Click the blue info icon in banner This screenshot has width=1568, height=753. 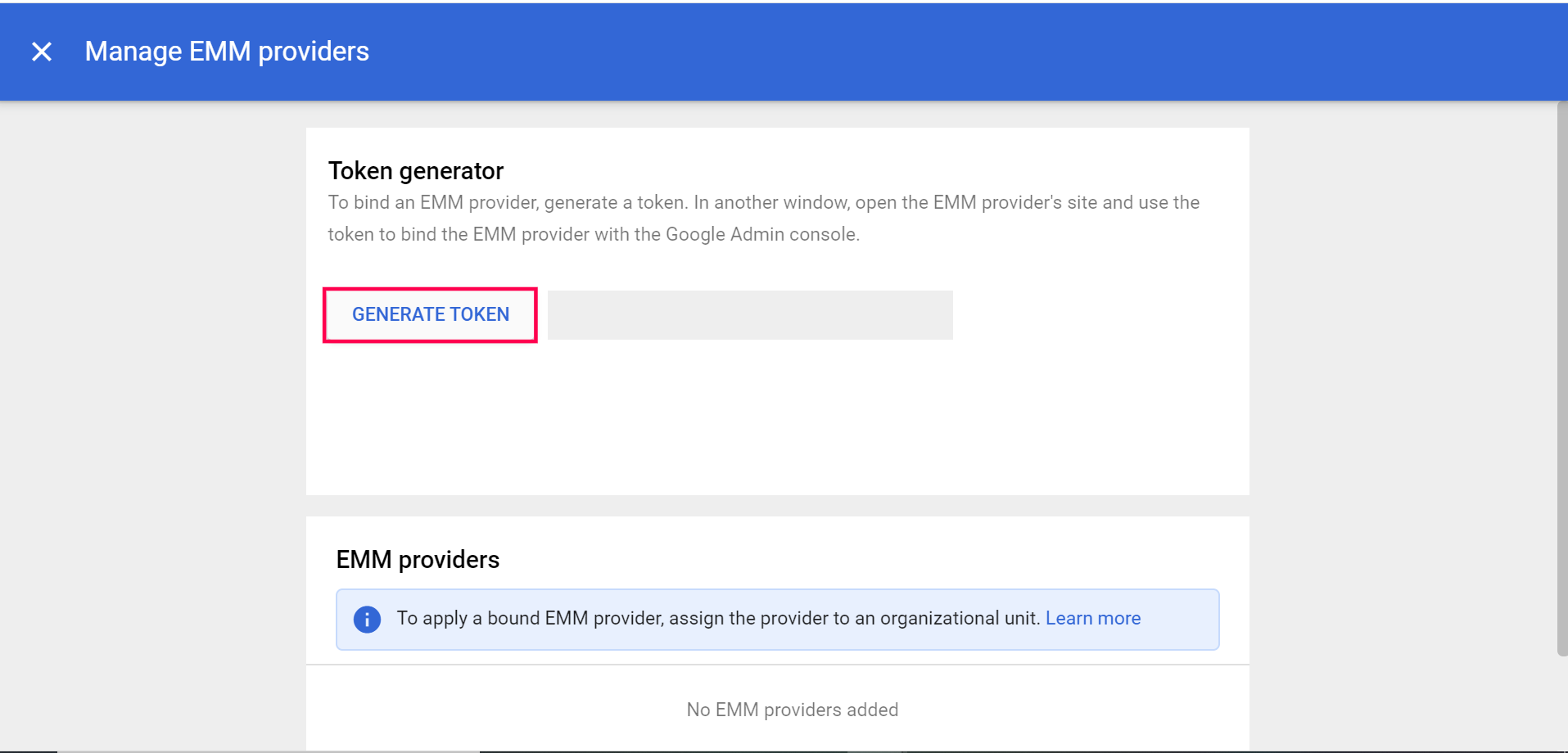tap(367, 620)
